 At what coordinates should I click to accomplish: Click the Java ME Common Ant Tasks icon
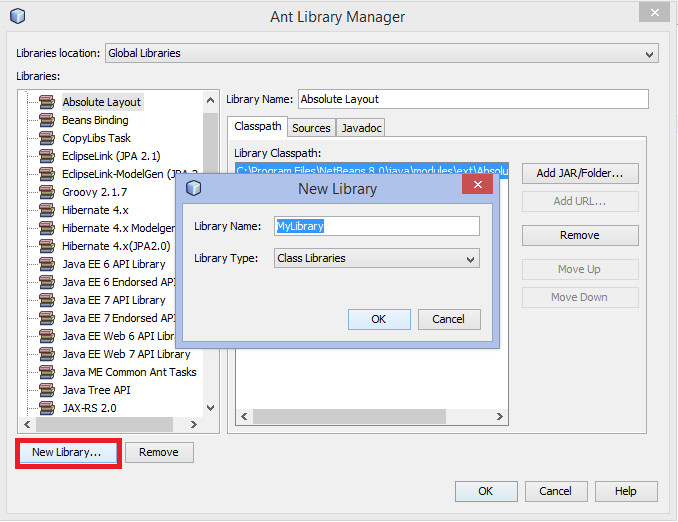[45, 372]
